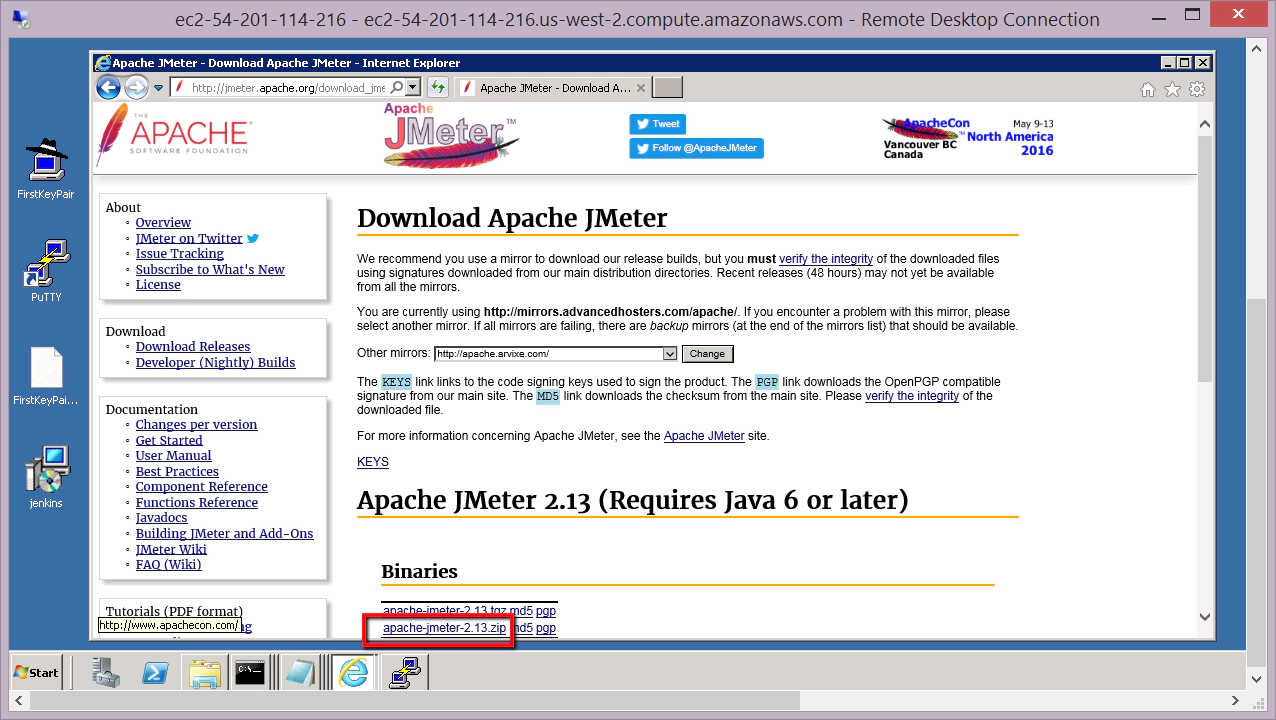This screenshot has height=720, width=1276.
Task: Open Server Manager from the taskbar
Action: click(105, 673)
